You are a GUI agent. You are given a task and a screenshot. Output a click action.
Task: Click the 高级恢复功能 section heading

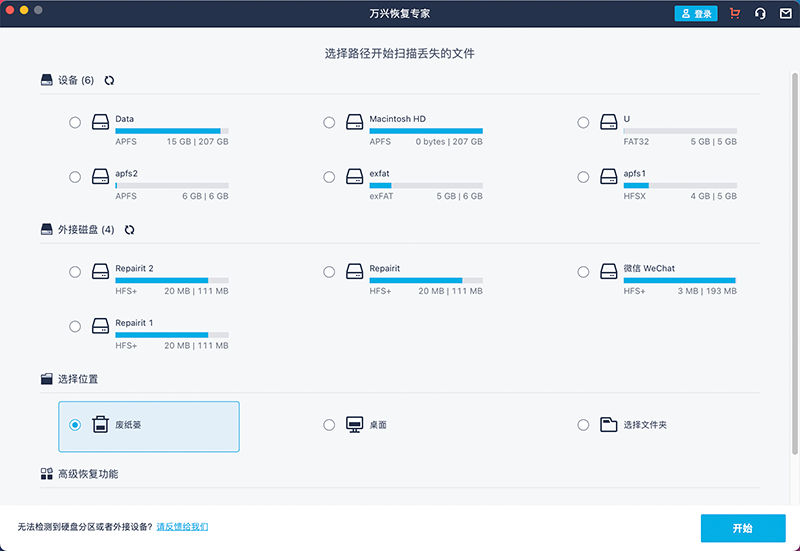(88, 474)
